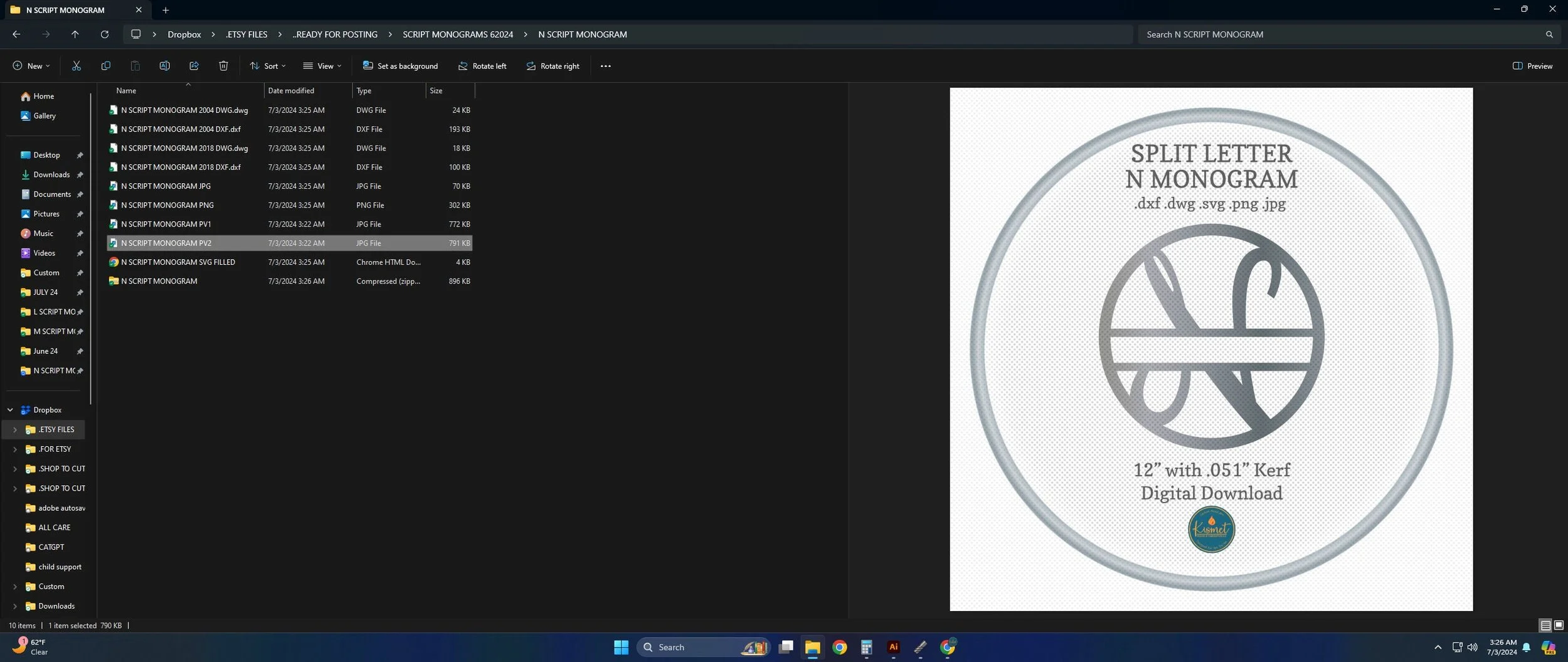Select N SCRIPT MONOGRAM SVG FILLED file

pyautogui.click(x=289, y=262)
